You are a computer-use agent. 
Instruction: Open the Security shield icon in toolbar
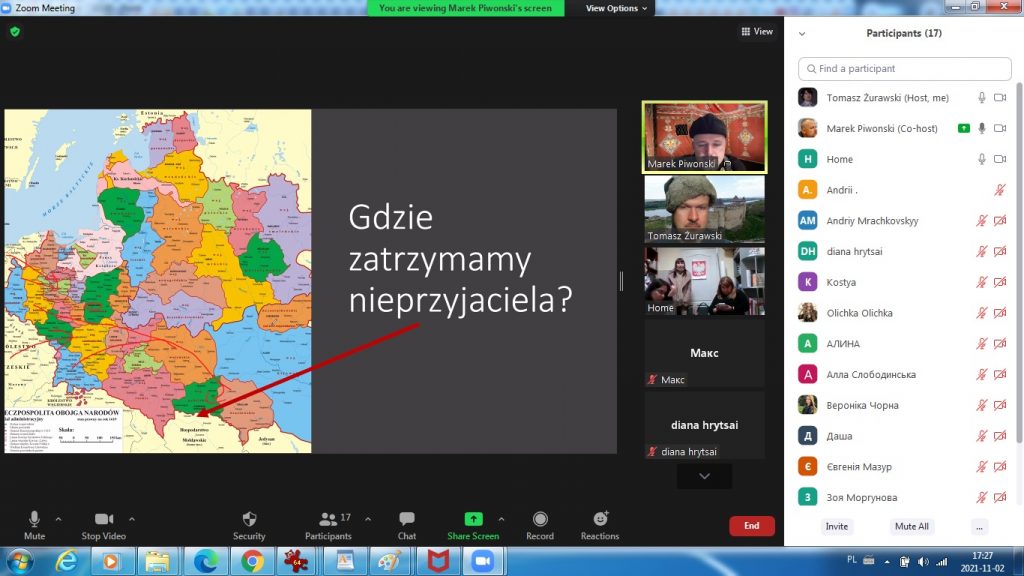(249, 519)
